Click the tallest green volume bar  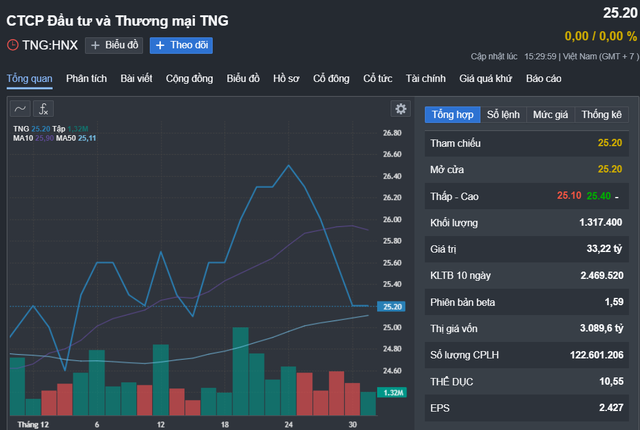tap(240, 371)
